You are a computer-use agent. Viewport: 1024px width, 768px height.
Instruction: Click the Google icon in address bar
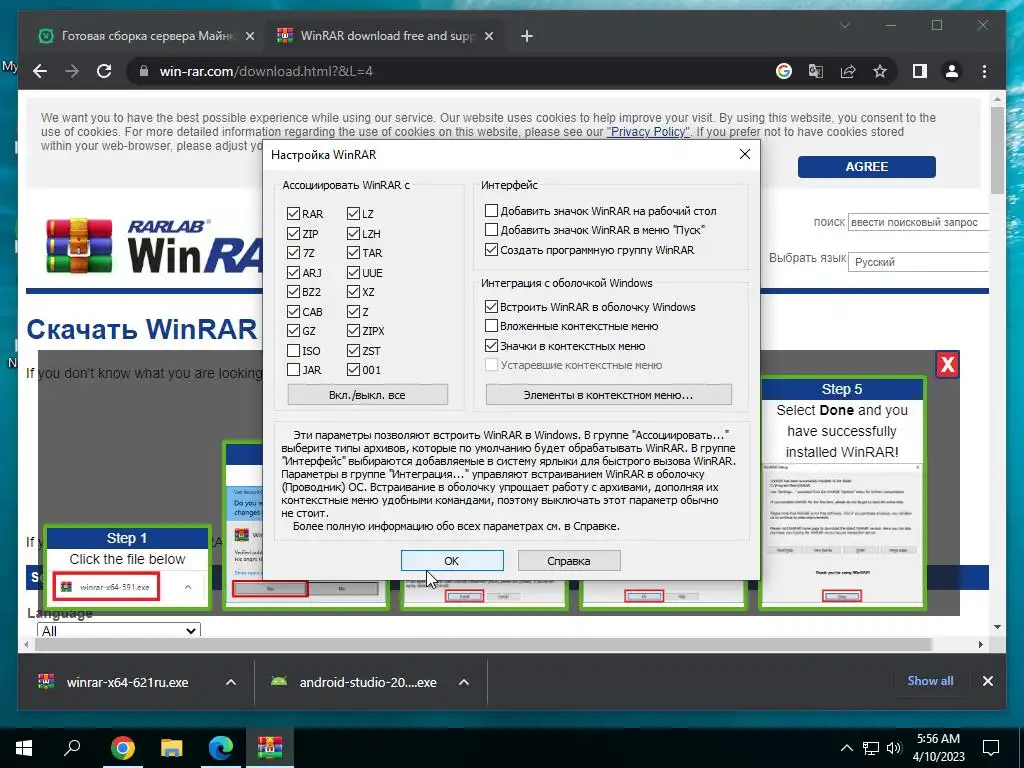tap(784, 71)
